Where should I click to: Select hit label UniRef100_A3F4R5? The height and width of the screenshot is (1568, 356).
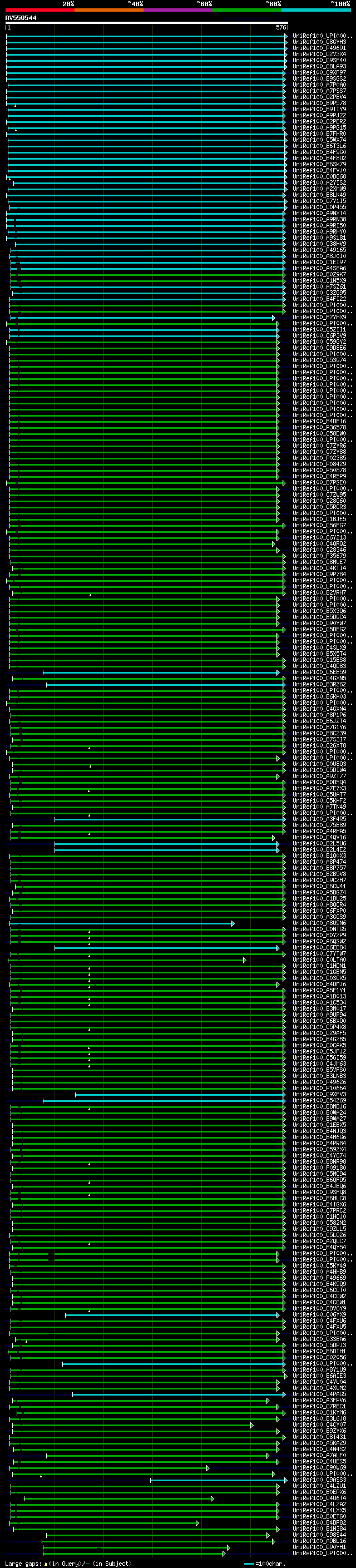click(x=319, y=819)
